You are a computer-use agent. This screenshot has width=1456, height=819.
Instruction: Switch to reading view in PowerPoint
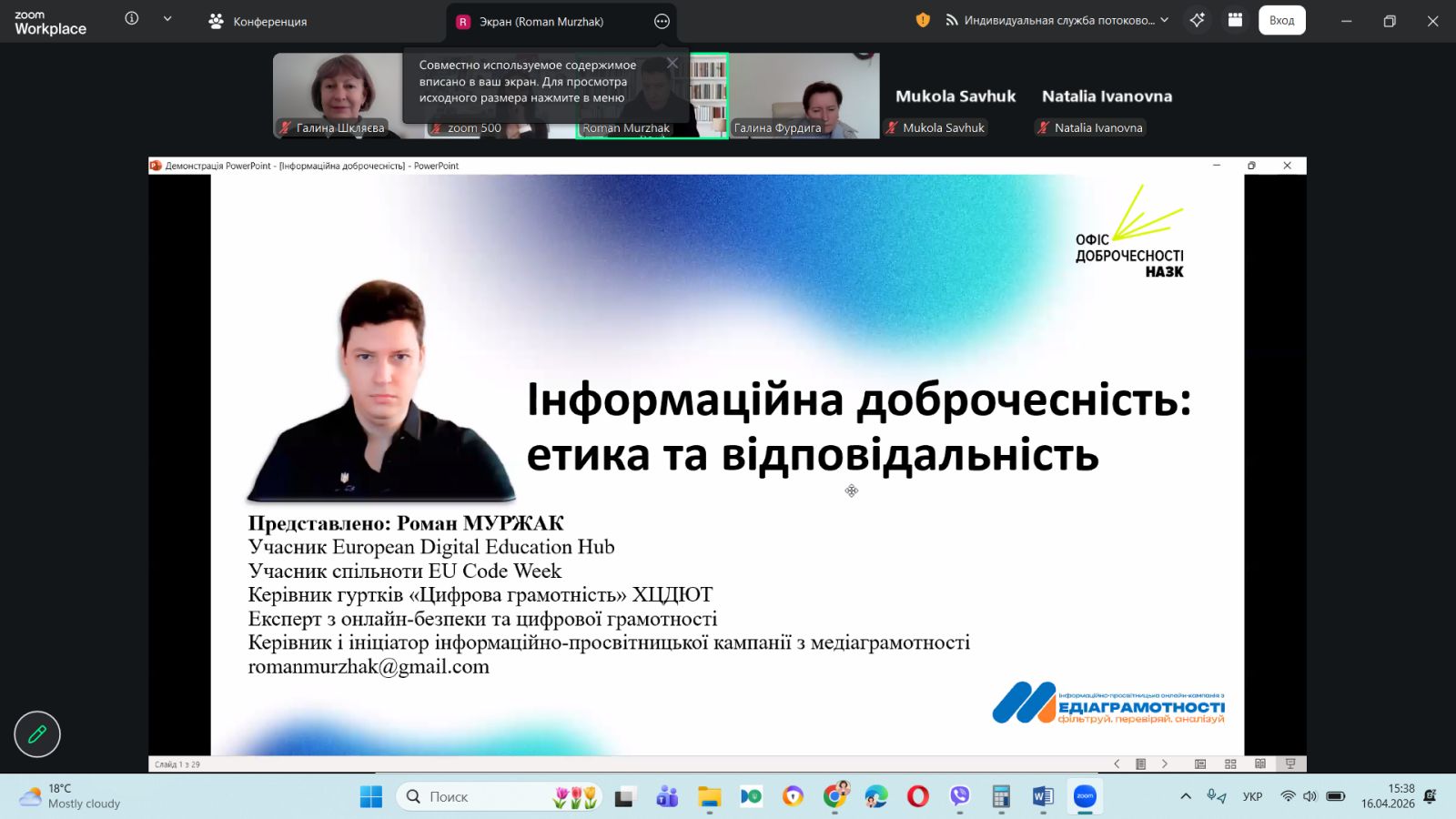1260,764
